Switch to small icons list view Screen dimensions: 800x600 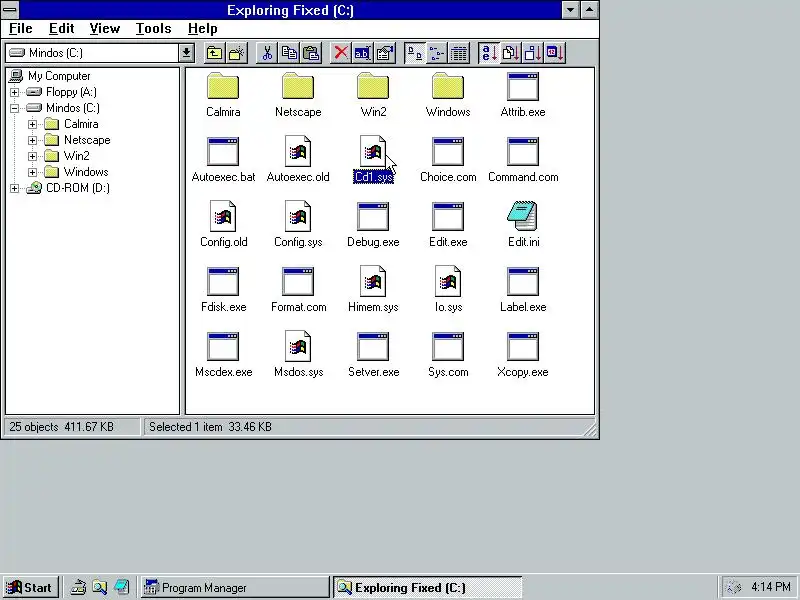click(x=437, y=53)
